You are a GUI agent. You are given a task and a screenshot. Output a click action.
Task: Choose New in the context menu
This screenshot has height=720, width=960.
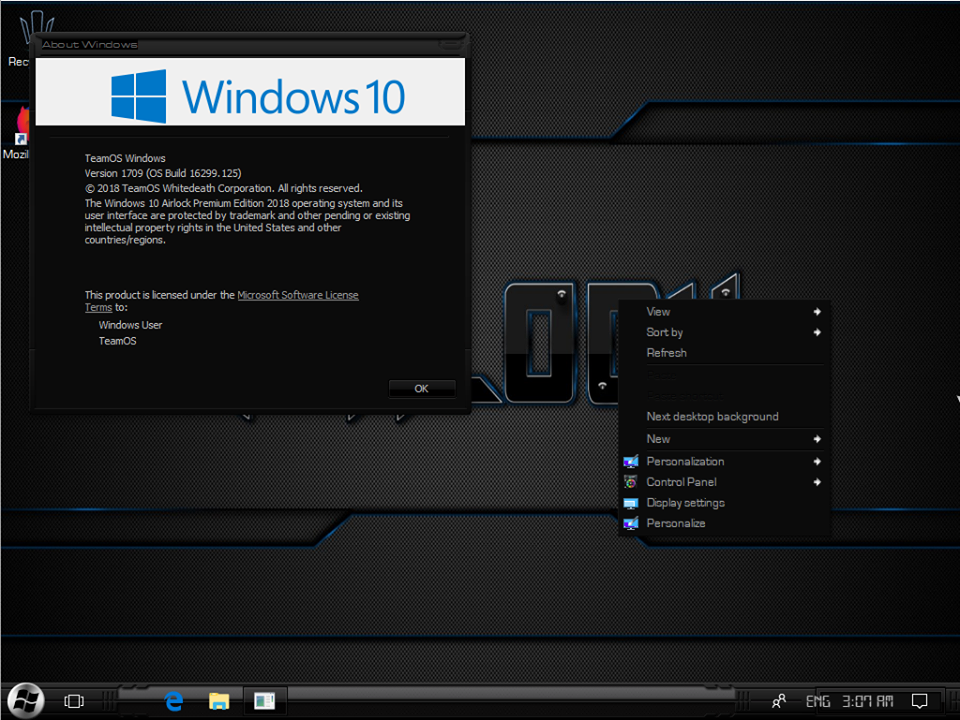(724, 439)
